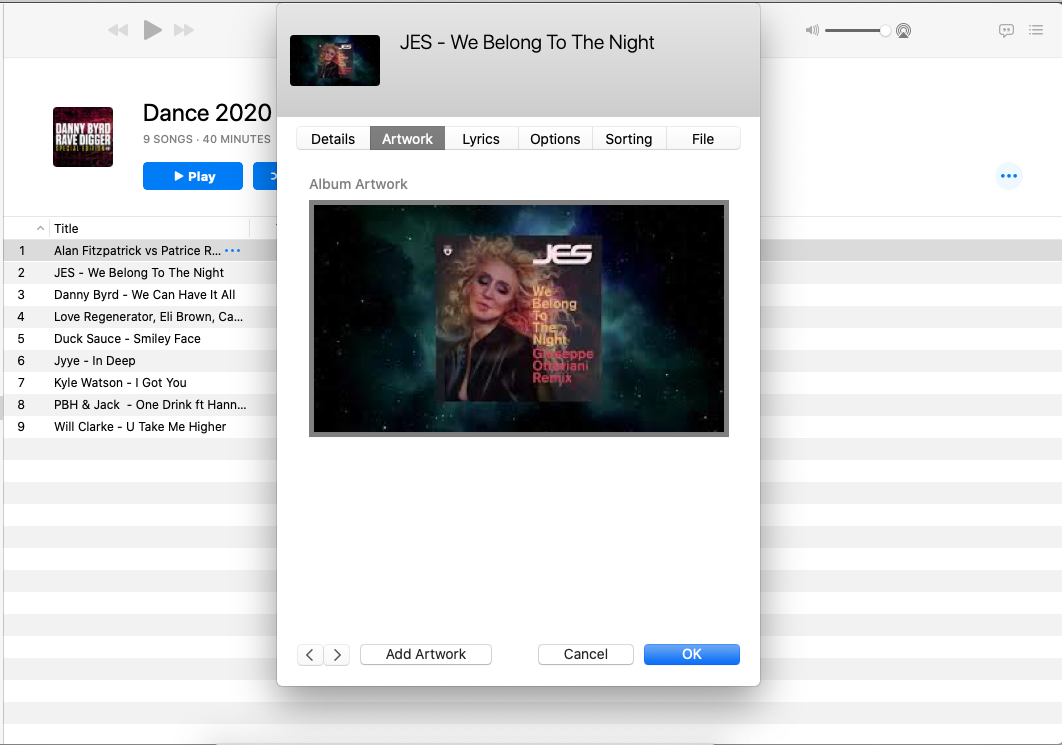Switch to the Lyrics tab
This screenshot has height=745, width=1062.
pos(481,138)
